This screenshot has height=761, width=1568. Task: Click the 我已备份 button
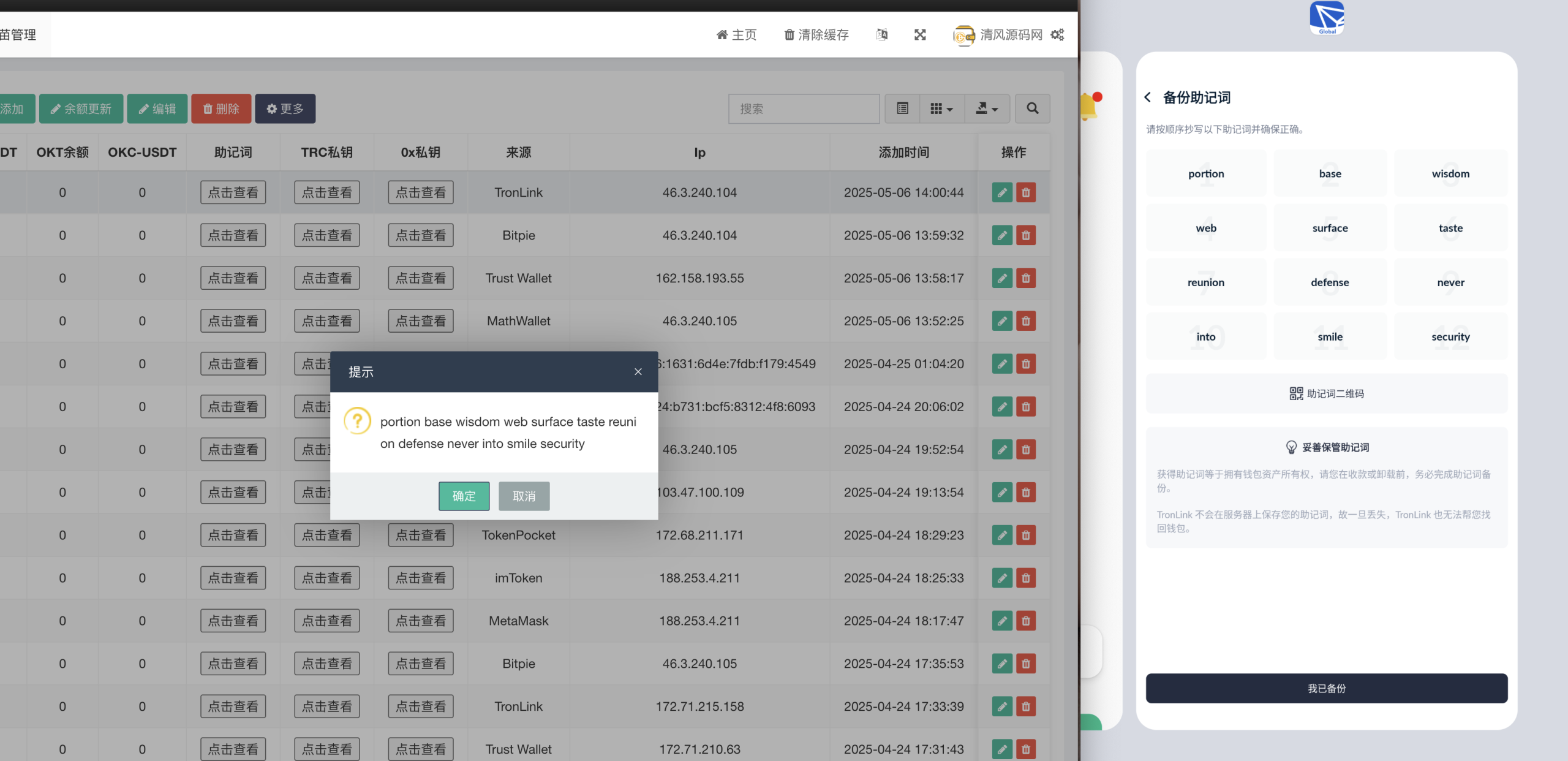coord(1327,688)
